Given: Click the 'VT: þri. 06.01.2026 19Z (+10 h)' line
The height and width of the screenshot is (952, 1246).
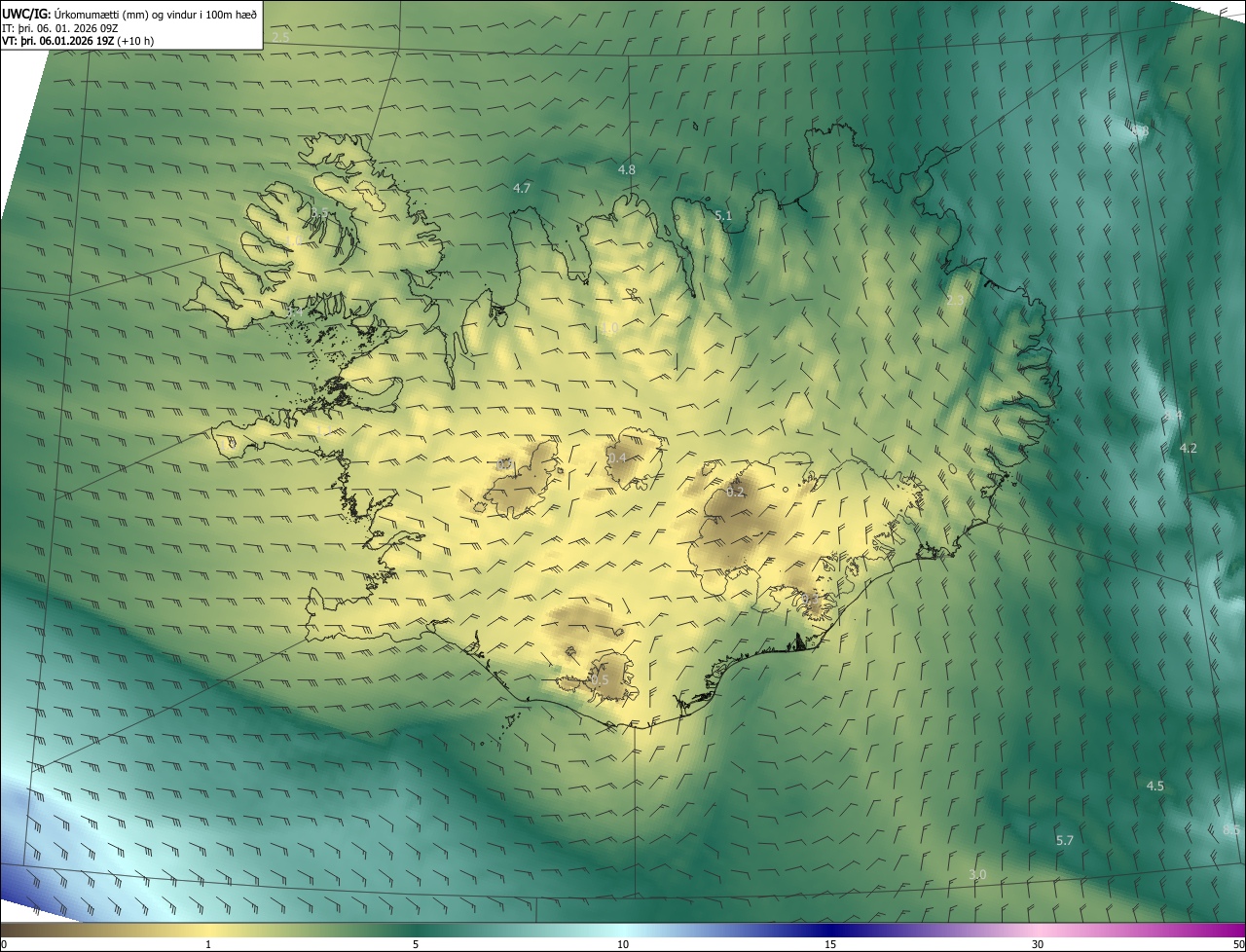Looking at the screenshot, I should tap(78, 41).
